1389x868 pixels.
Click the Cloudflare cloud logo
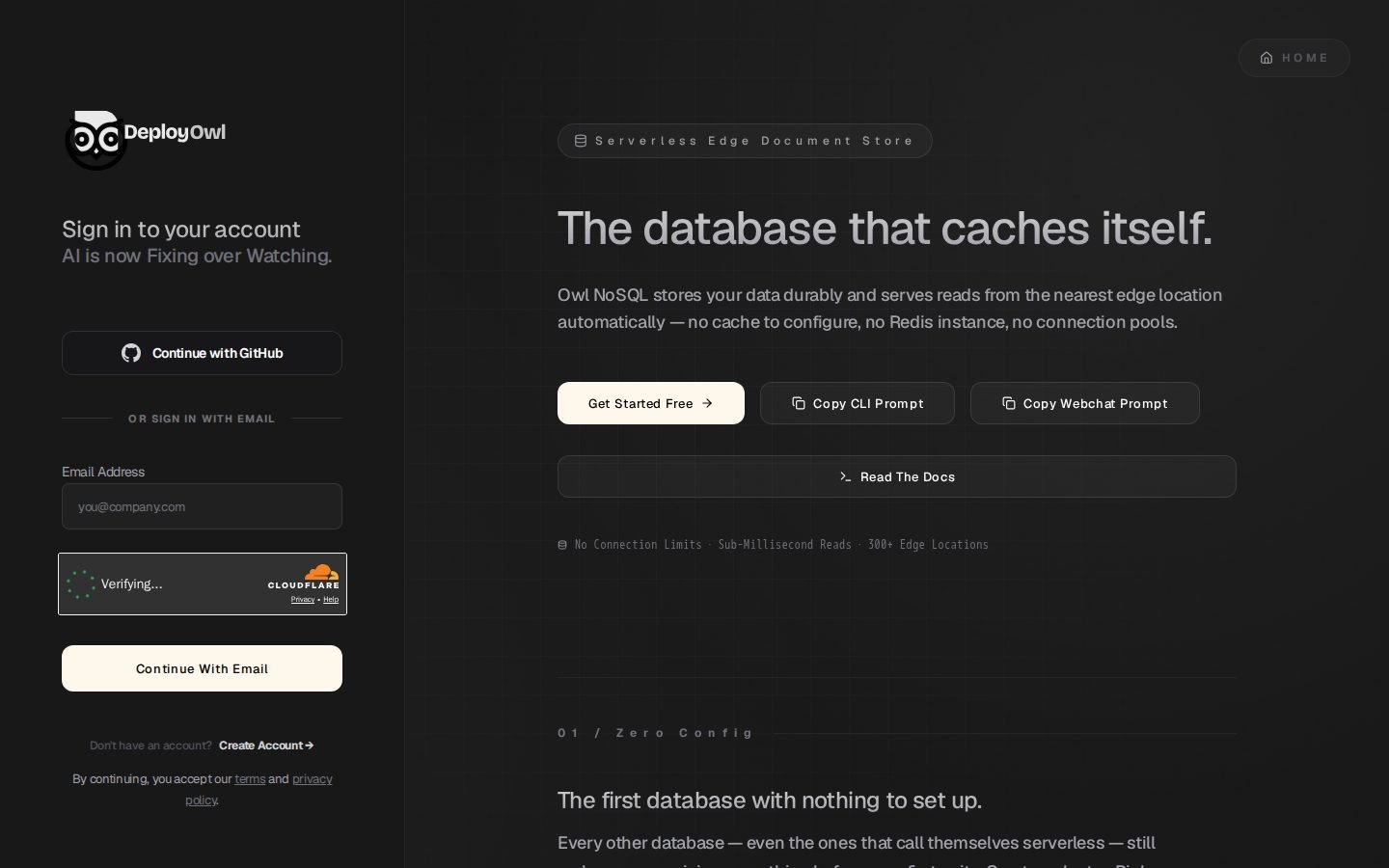[x=322, y=572]
